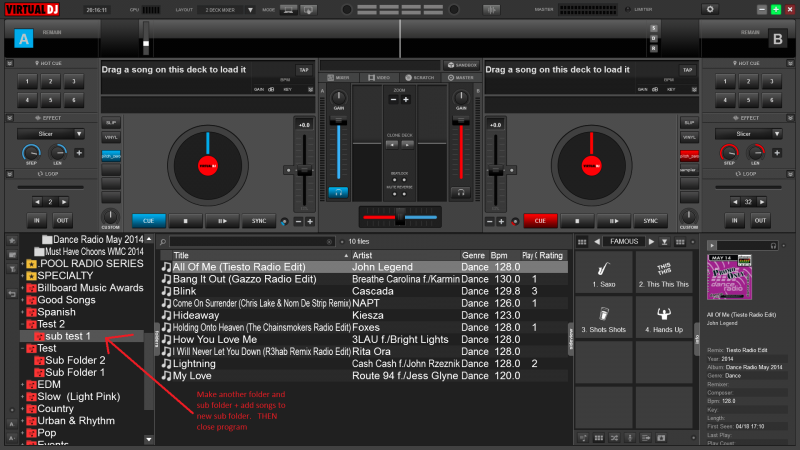Switch to the MIXER tab
The width and height of the screenshot is (800, 450).
click(x=338, y=78)
